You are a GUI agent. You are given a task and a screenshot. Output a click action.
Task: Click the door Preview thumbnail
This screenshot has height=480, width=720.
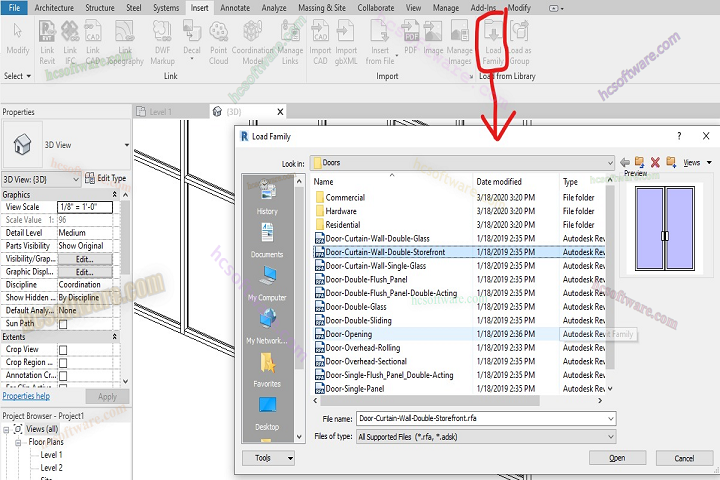pyautogui.click(x=664, y=228)
